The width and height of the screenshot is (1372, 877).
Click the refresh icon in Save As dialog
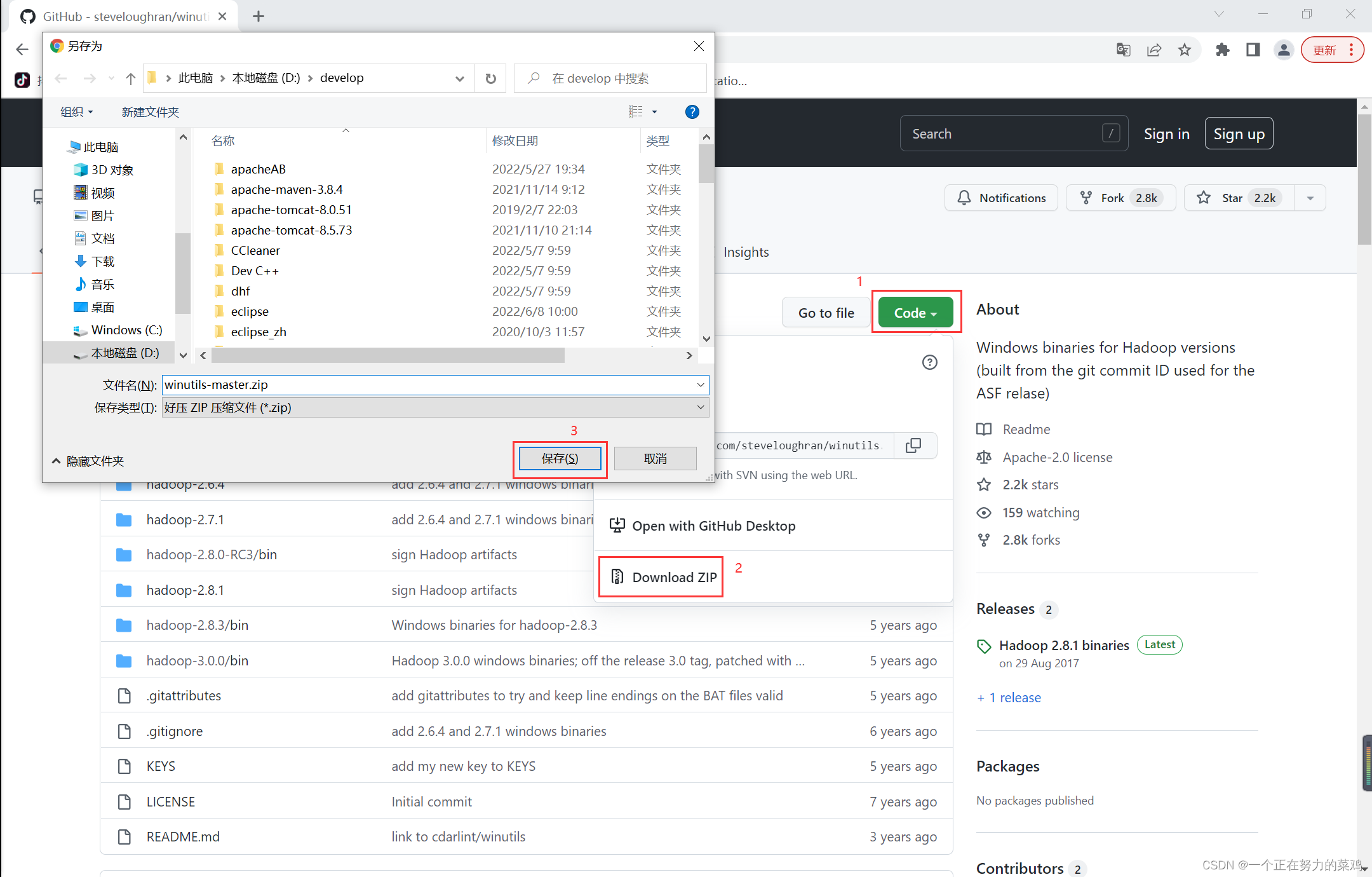[490, 78]
